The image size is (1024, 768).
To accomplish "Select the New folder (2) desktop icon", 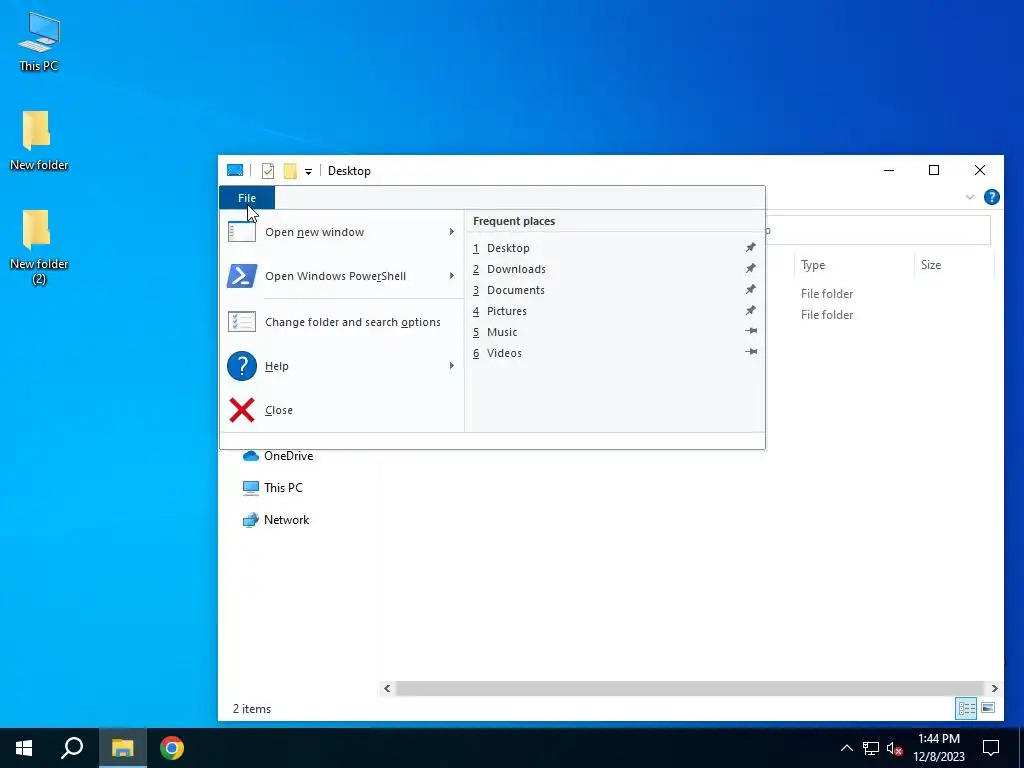I will [x=39, y=247].
